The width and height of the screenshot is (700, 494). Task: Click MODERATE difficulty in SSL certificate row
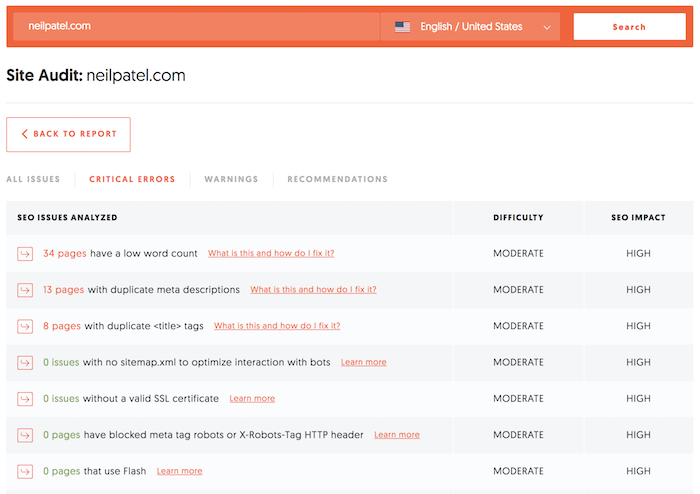point(518,399)
